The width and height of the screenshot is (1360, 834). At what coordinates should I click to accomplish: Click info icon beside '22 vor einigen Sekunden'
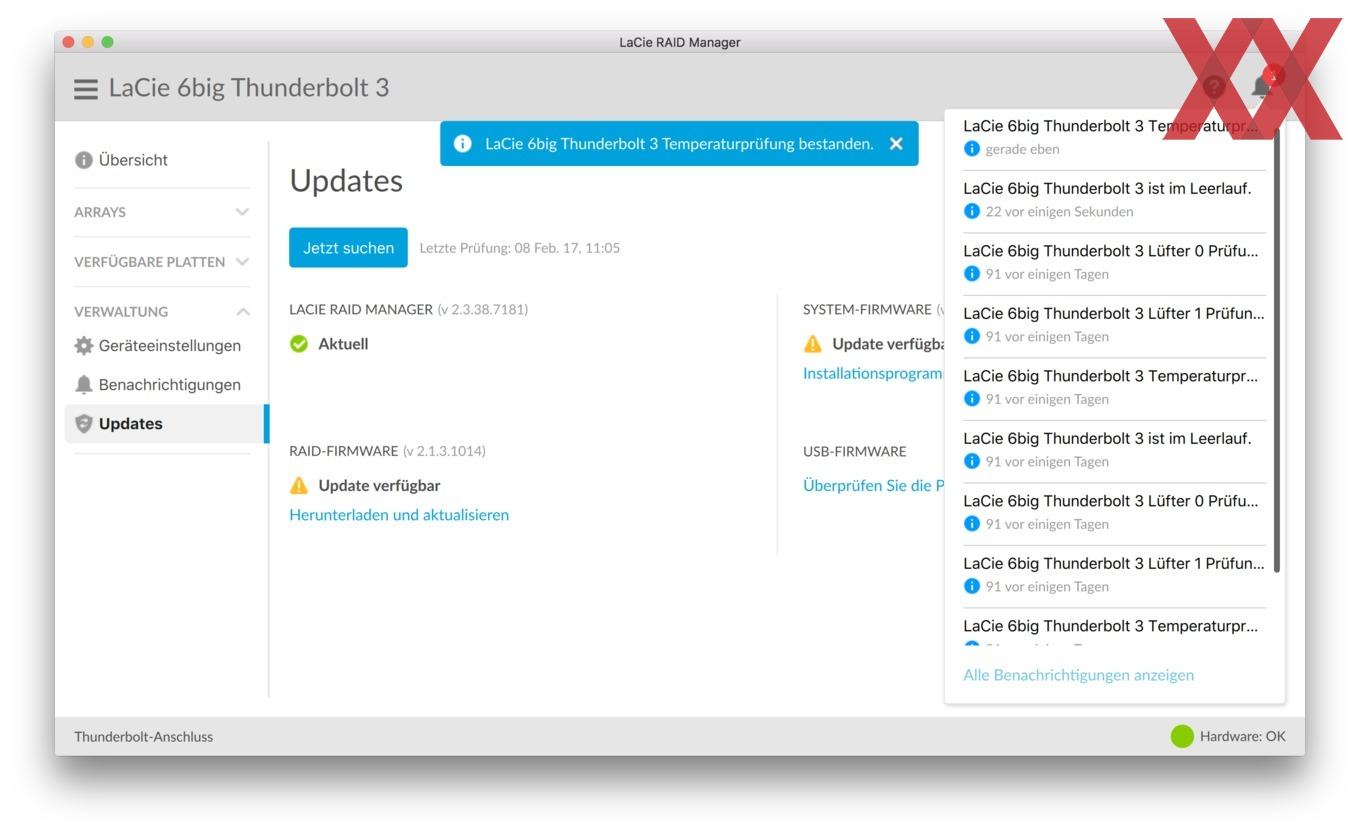click(971, 212)
